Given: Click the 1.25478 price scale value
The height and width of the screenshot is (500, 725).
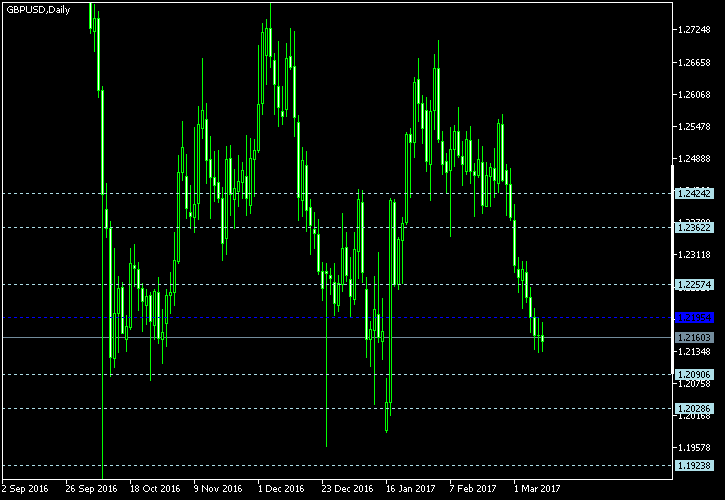Looking at the screenshot, I should point(694,126).
